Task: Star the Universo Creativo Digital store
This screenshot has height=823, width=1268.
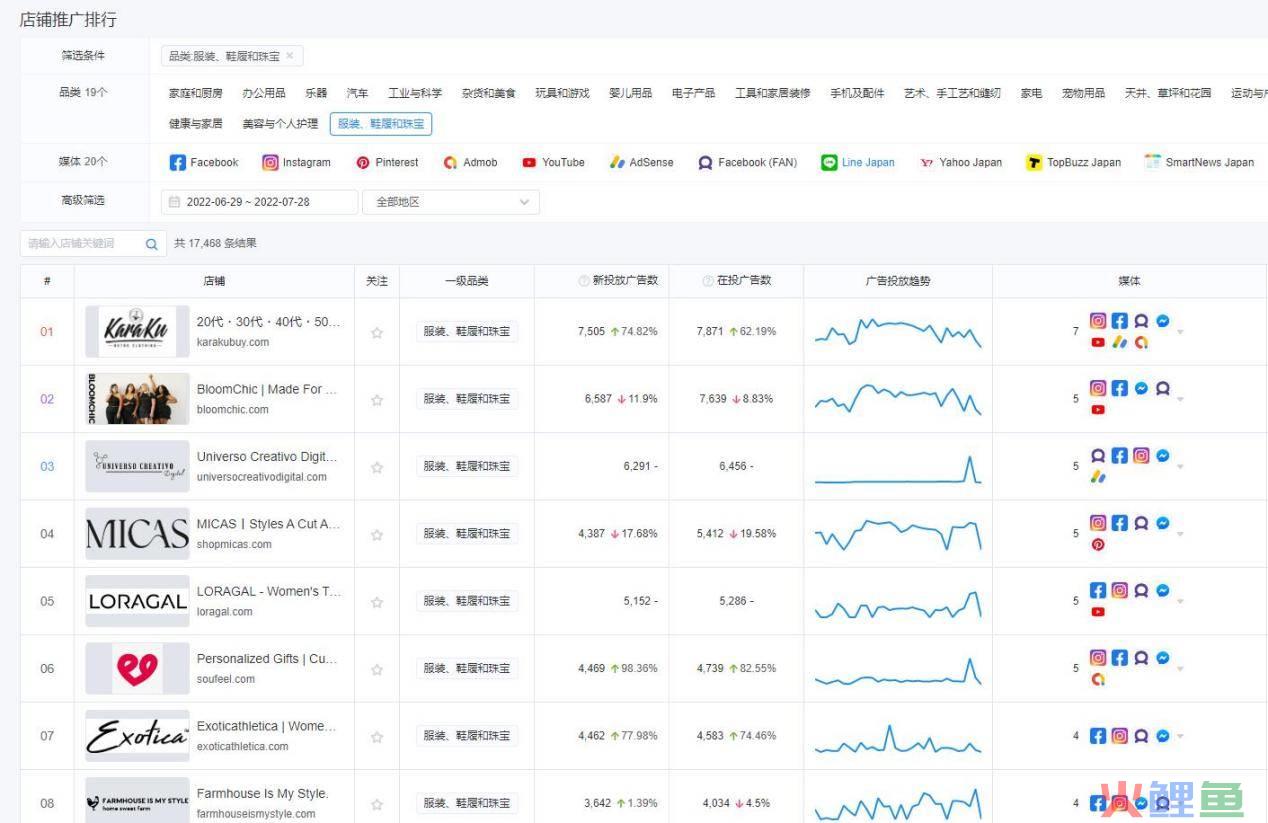Action: [377, 467]
